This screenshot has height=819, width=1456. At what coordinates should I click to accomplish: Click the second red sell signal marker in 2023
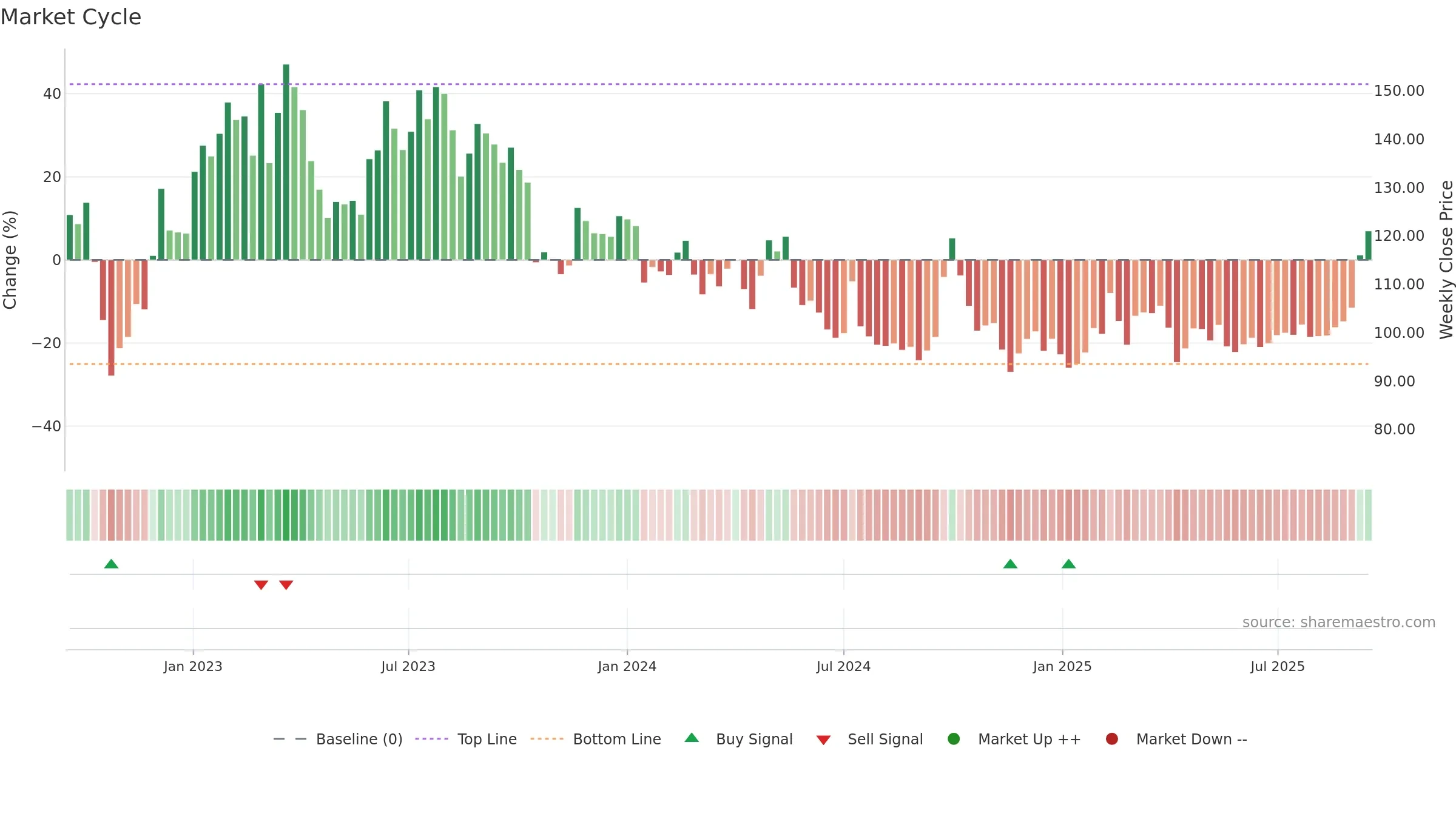click(x=286, y=585)
